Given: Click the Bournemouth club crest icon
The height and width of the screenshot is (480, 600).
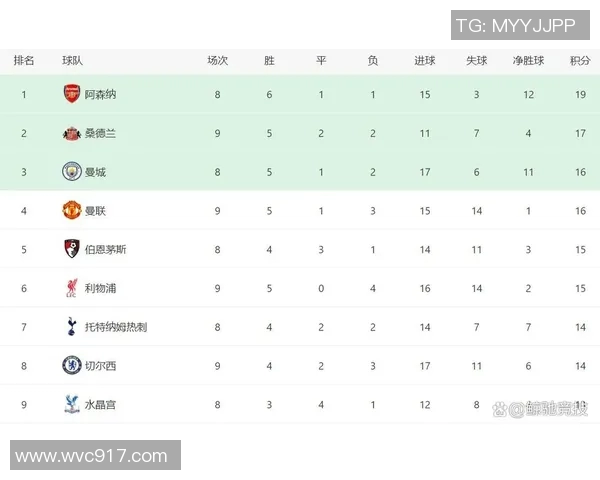Looking at the screenshot, I should point(72,249).
